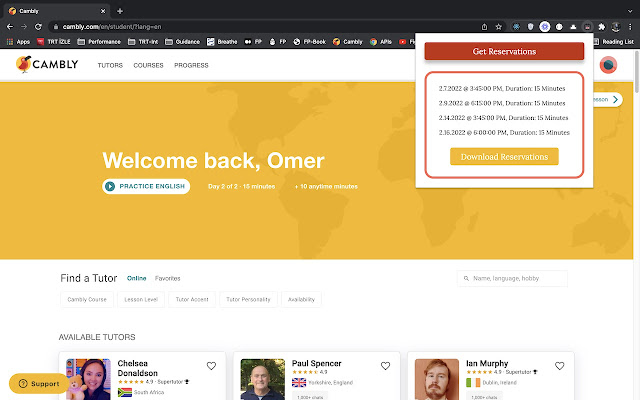The height and width of the screenshot is (400, 640).
Task: Switch to the Favorites tab
Action: pyautogui.click(x=167, y=278)
